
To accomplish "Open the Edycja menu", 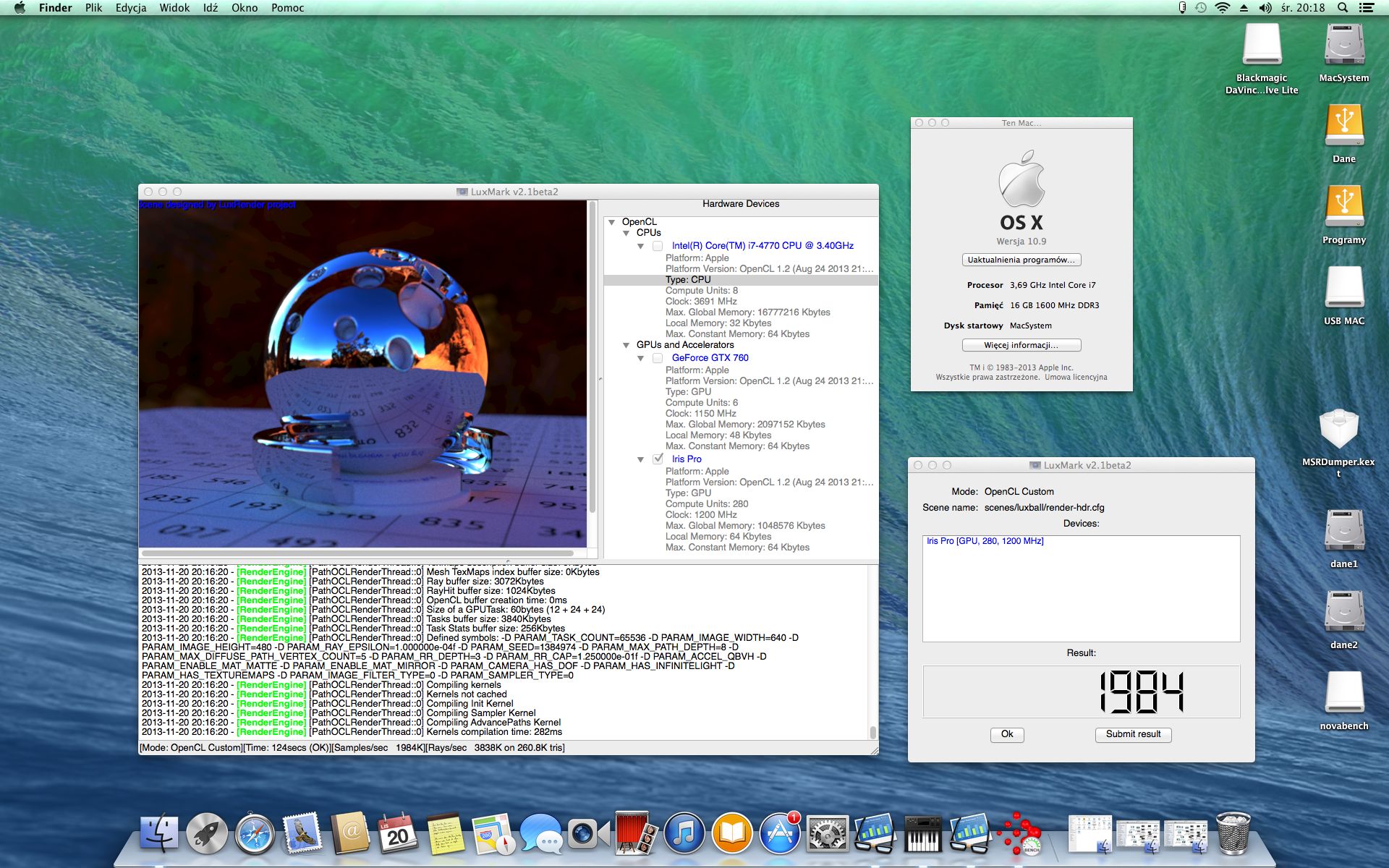I will click(131, 8).
